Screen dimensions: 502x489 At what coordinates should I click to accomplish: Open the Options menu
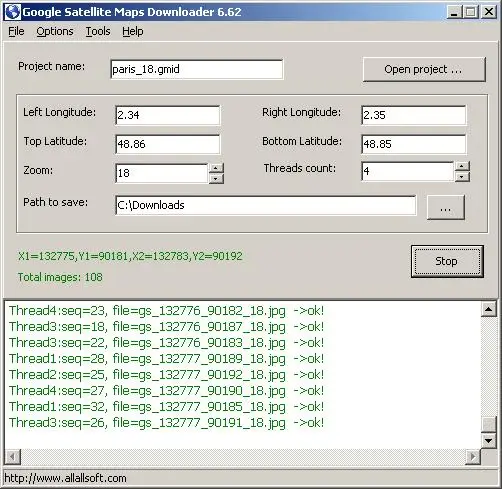click(55, 31)
